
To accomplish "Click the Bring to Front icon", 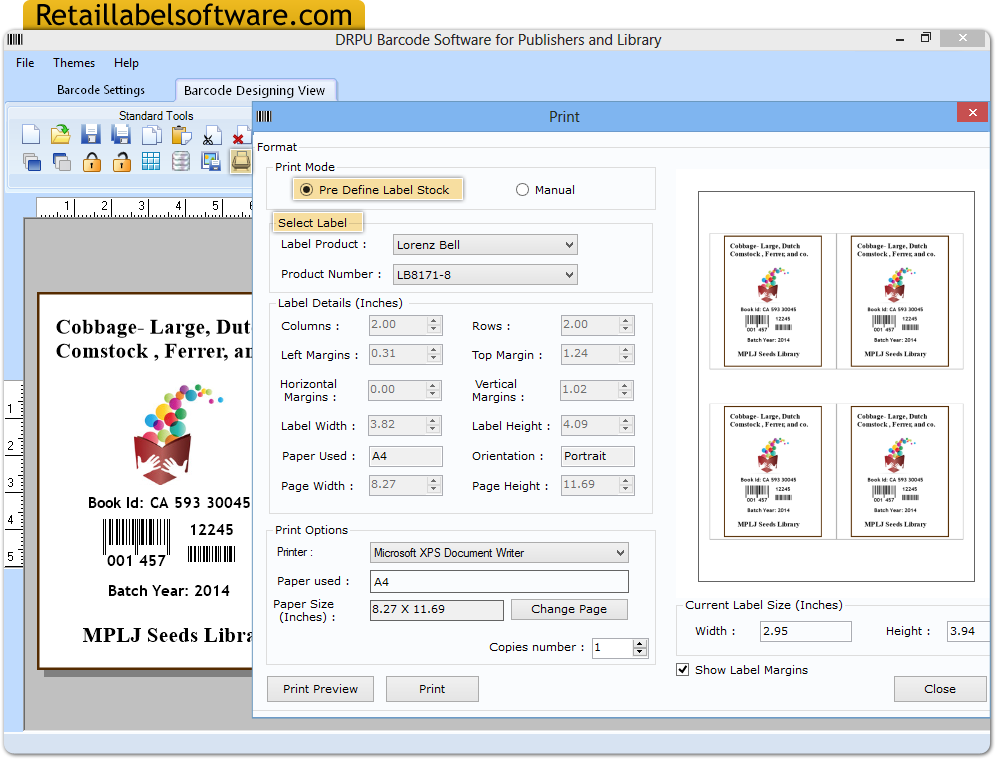I will (x=31, y=162).
